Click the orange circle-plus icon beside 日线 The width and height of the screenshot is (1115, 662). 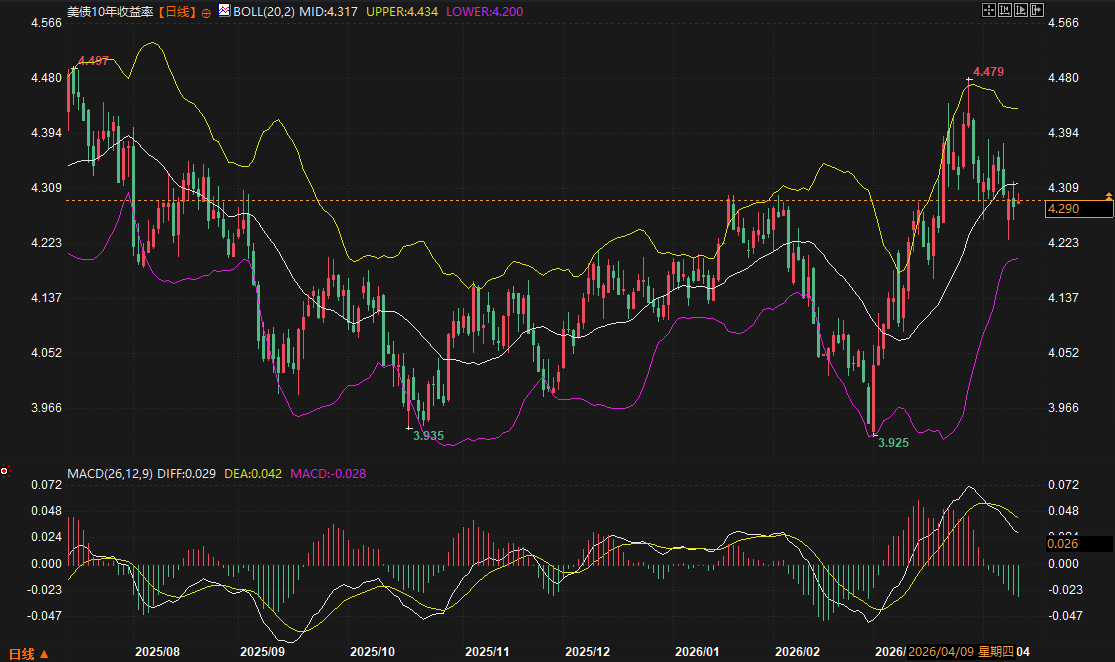pyautogui.click(x=205, y=12)
